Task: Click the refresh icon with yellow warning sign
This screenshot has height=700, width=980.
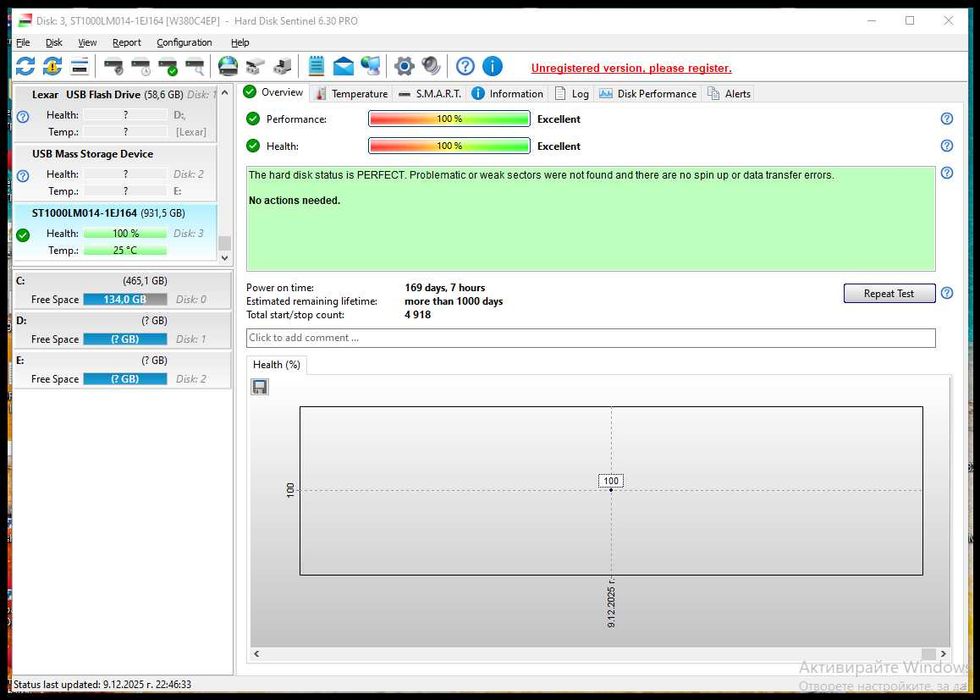Action: [x=52, y=66]
